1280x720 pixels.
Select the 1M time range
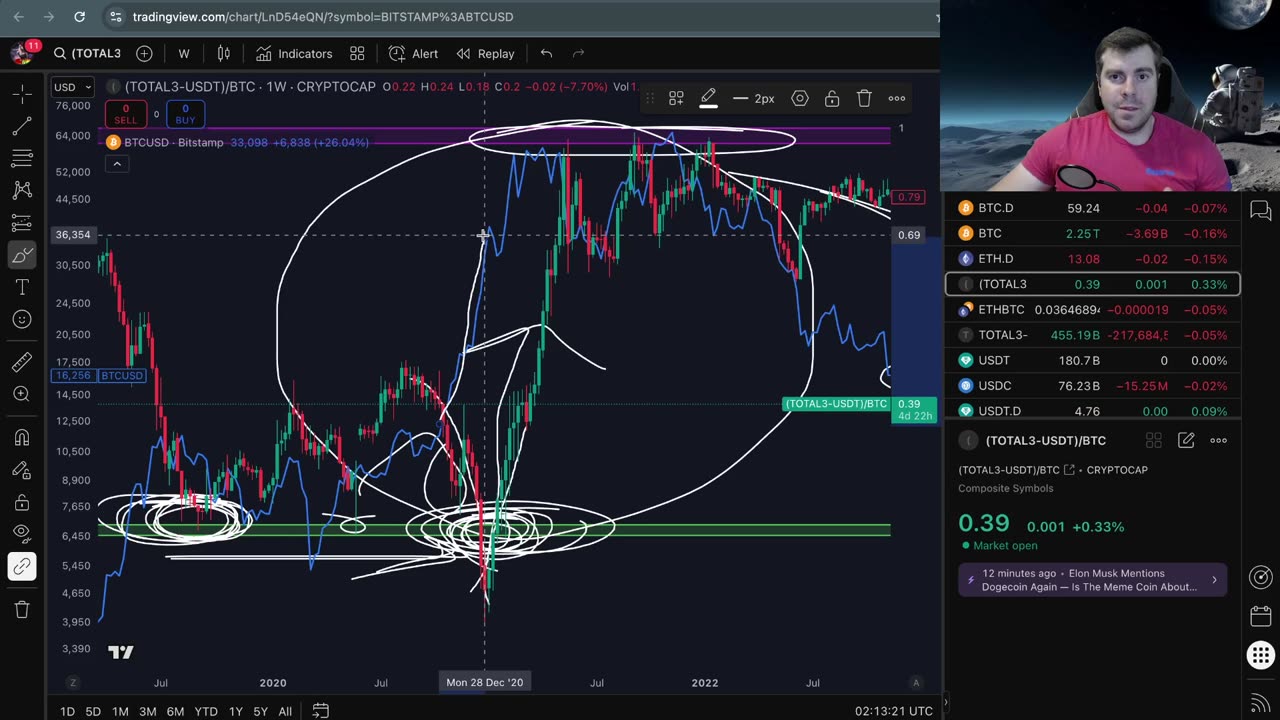[x=120, y=711]
